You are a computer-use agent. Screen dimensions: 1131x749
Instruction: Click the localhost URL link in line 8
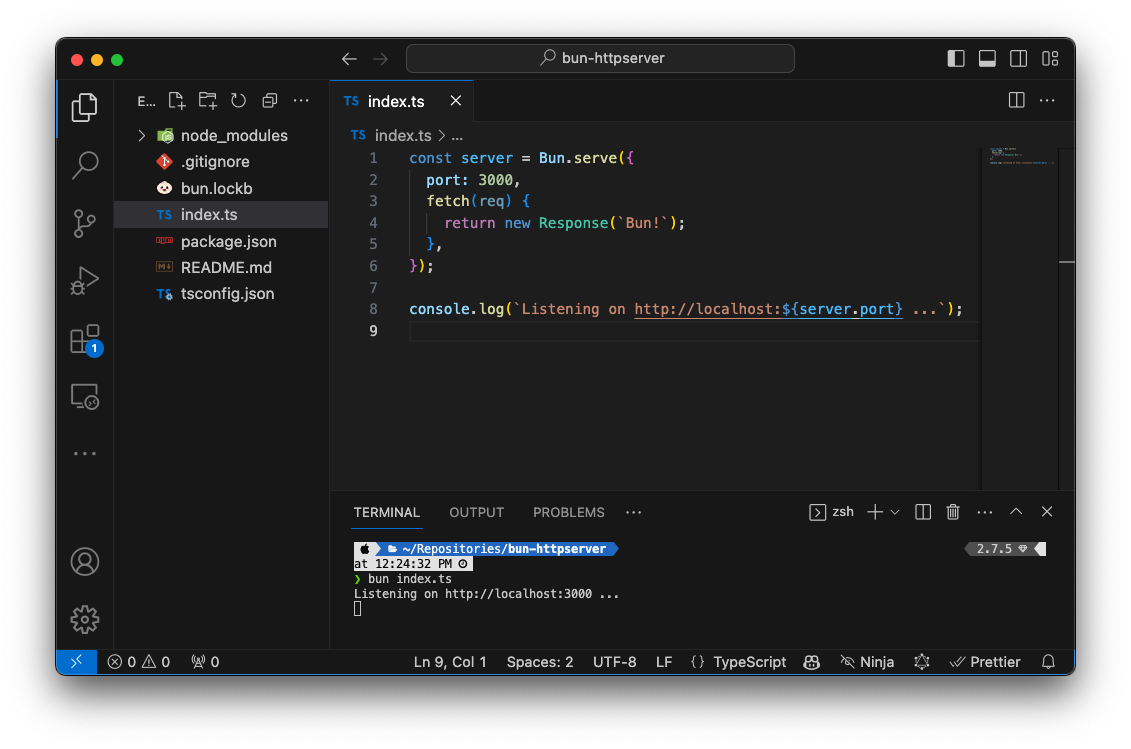click(768, 309)
